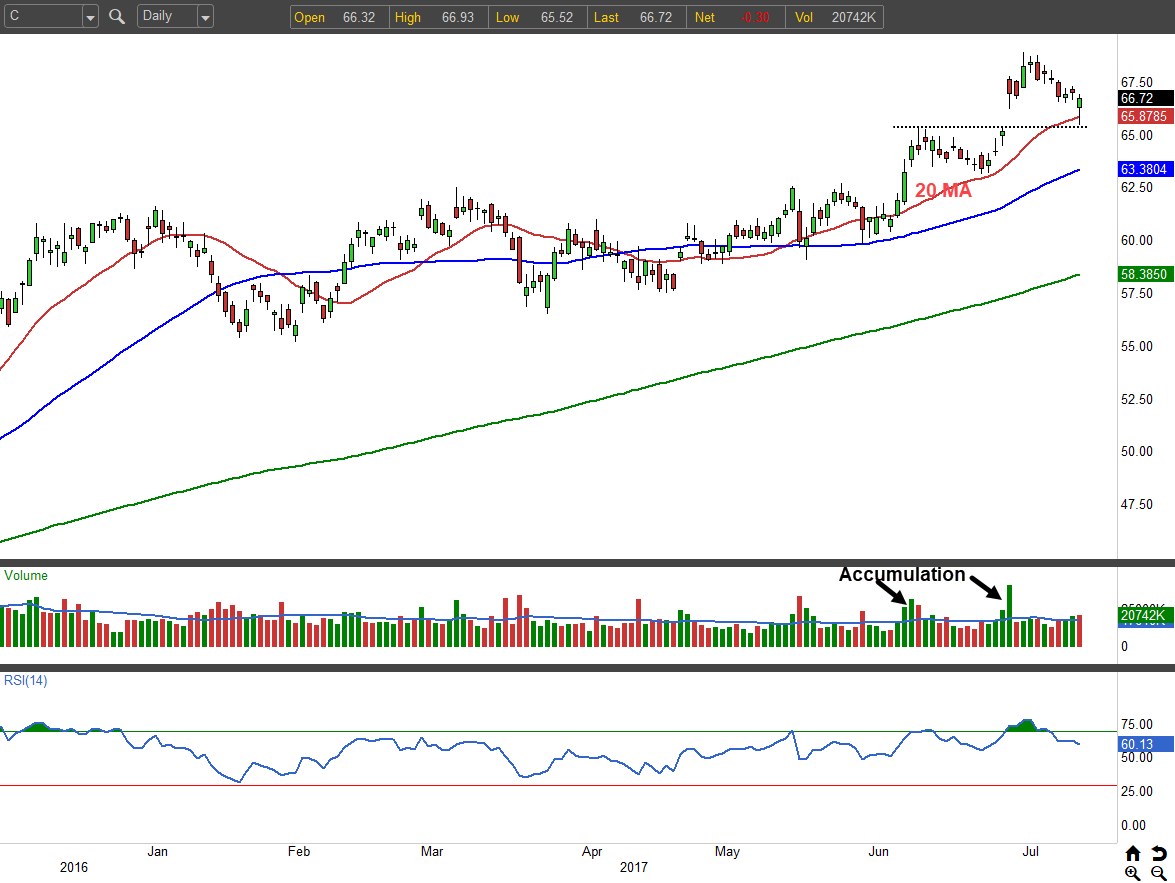
Task: Open the ticker symbol dropdown arrow
Action: pyautogui.click(x=90, y=16)
